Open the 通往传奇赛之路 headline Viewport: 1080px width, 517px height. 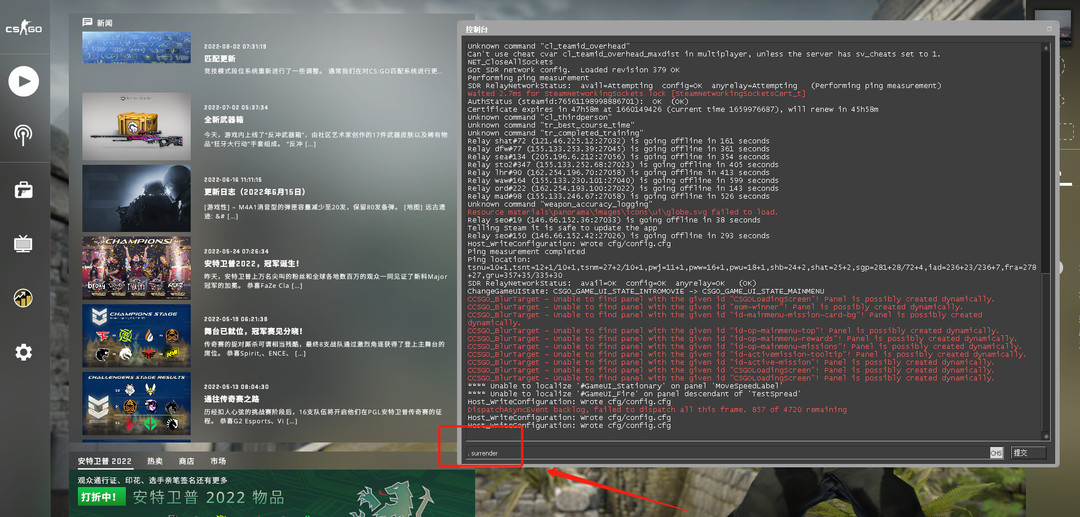(232, 399)
